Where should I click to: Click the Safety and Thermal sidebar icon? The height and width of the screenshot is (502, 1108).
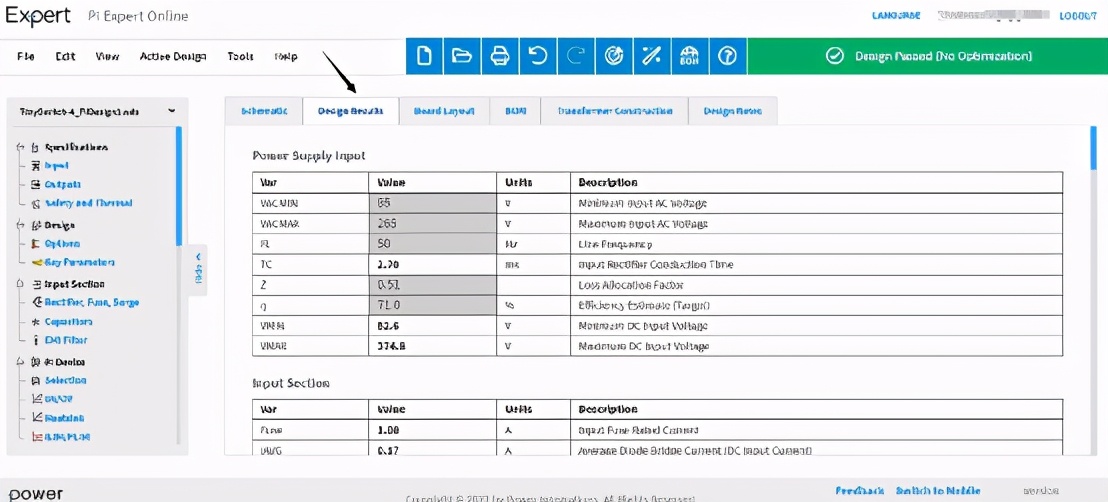coord(36,203)
